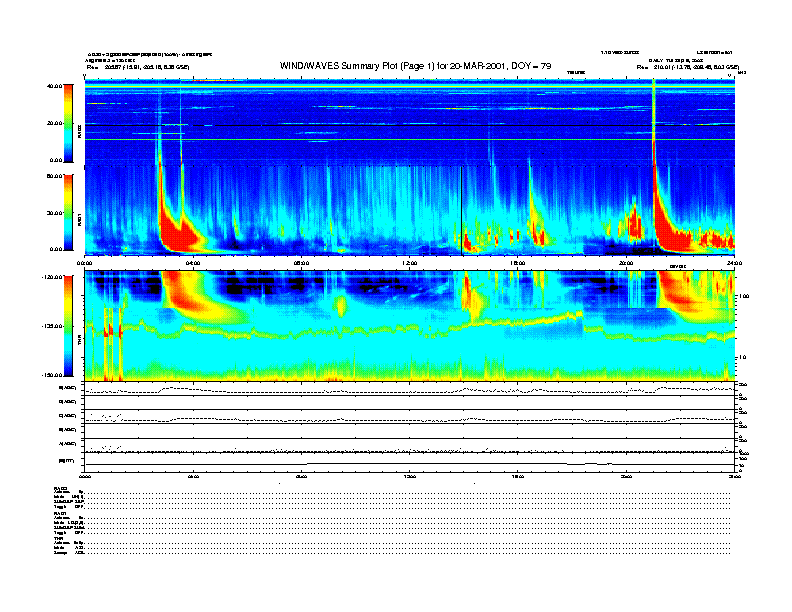Image resolution: width=792 pixels, height=612 pixels.
Task: Click the black vertical line near 14:00 in RAD1
Action: 462,210
